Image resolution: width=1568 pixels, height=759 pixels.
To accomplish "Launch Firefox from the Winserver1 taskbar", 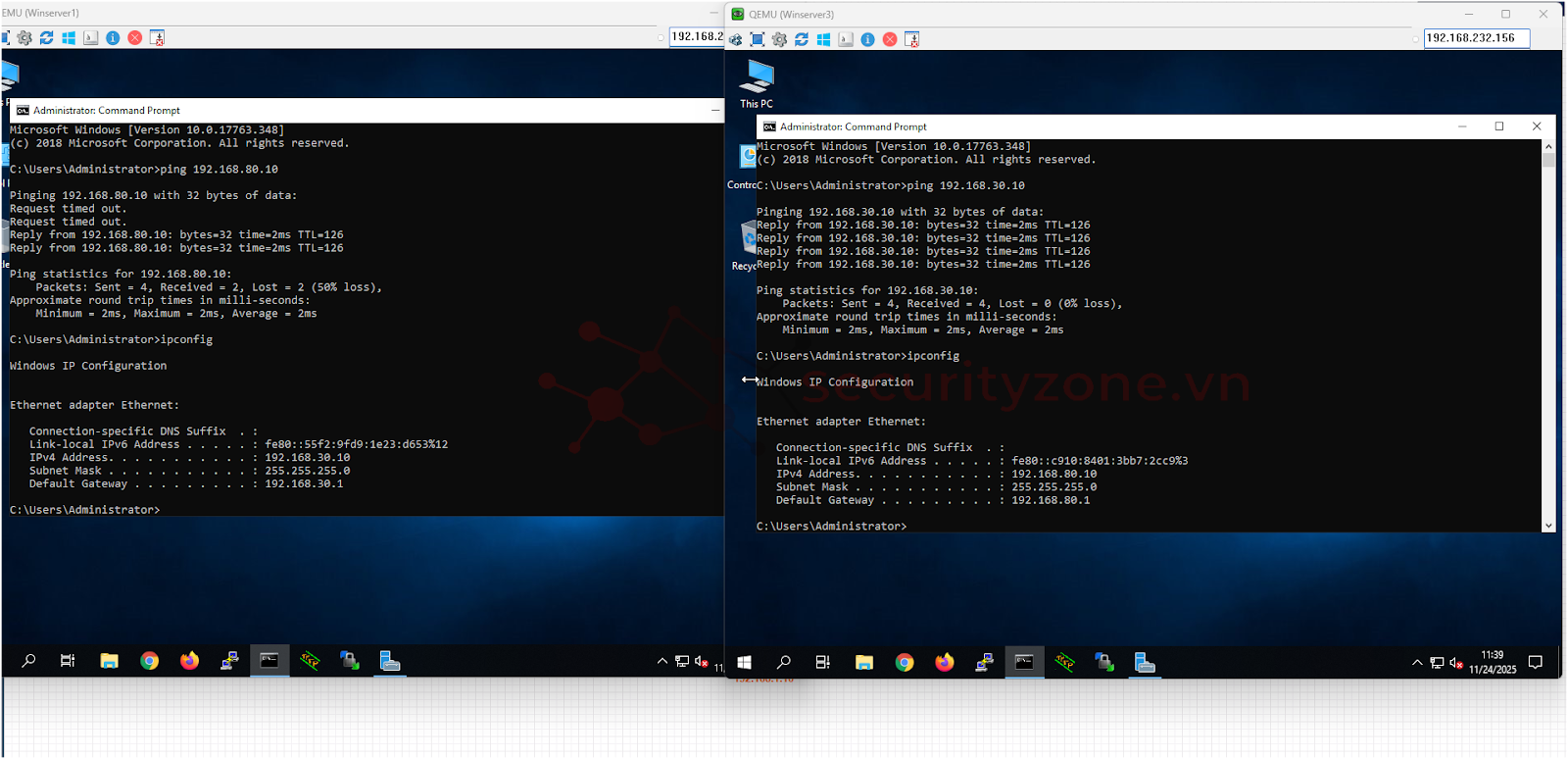I will (x=189, y=661).
